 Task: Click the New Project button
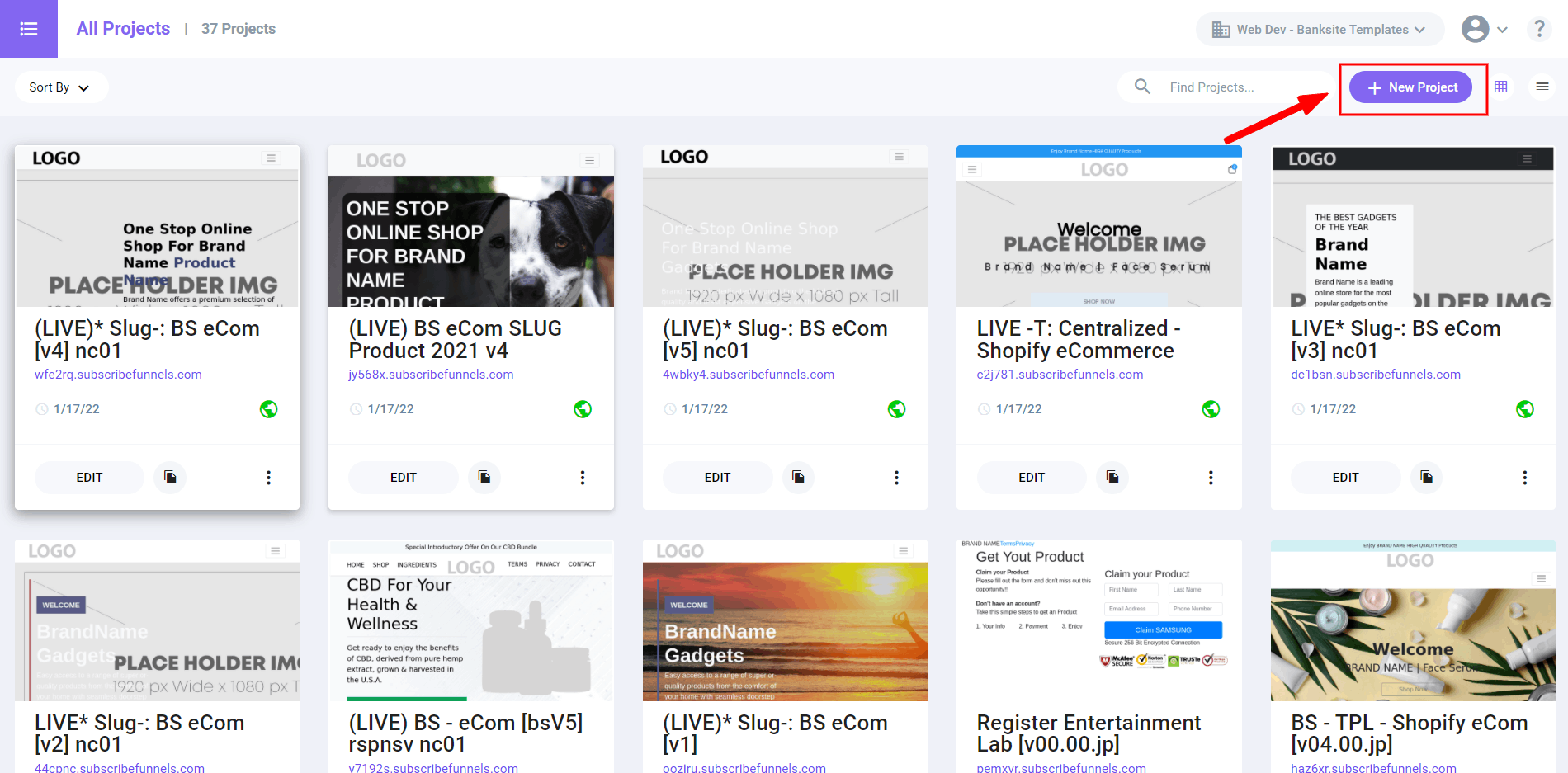pos(1411,87)
